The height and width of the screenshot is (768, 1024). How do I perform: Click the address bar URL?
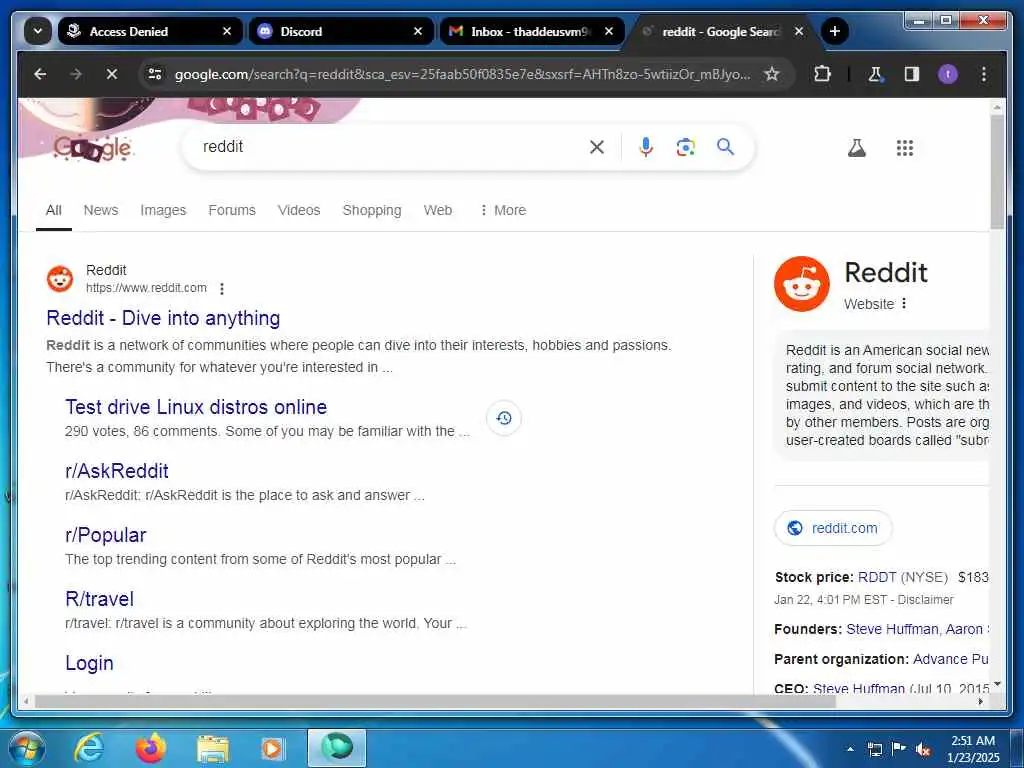pyautogui.click(x=462, y=74)
